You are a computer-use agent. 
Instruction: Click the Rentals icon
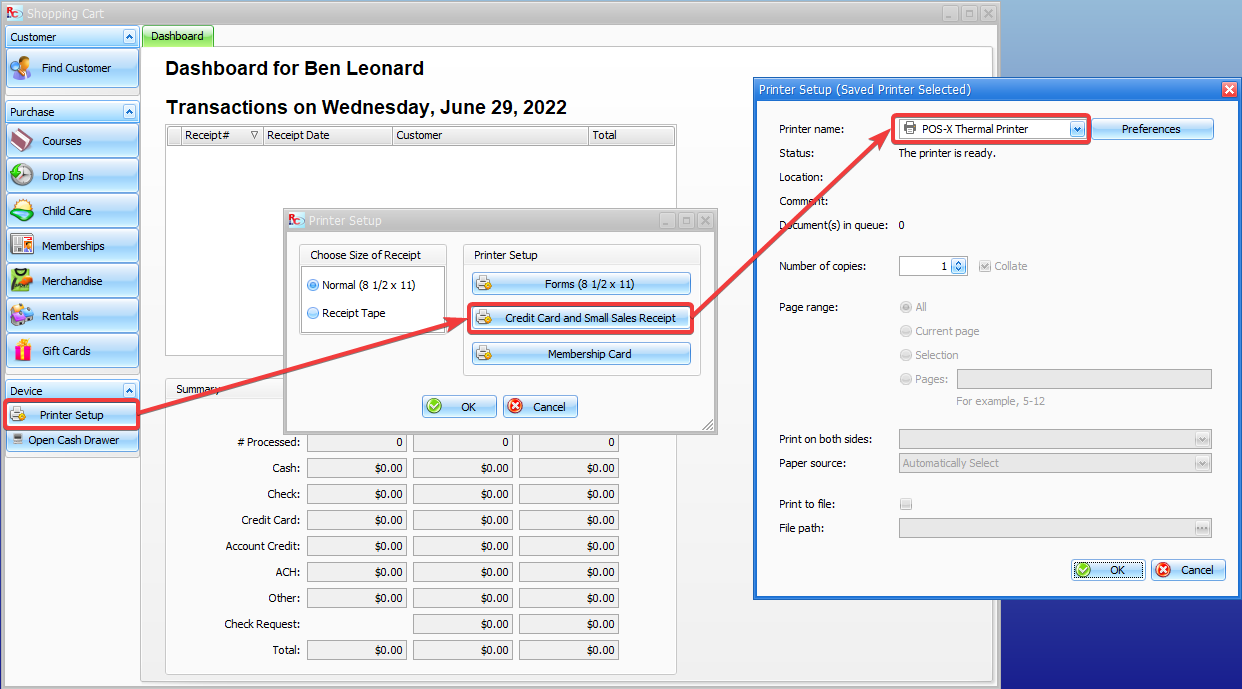tap(22, 316)
